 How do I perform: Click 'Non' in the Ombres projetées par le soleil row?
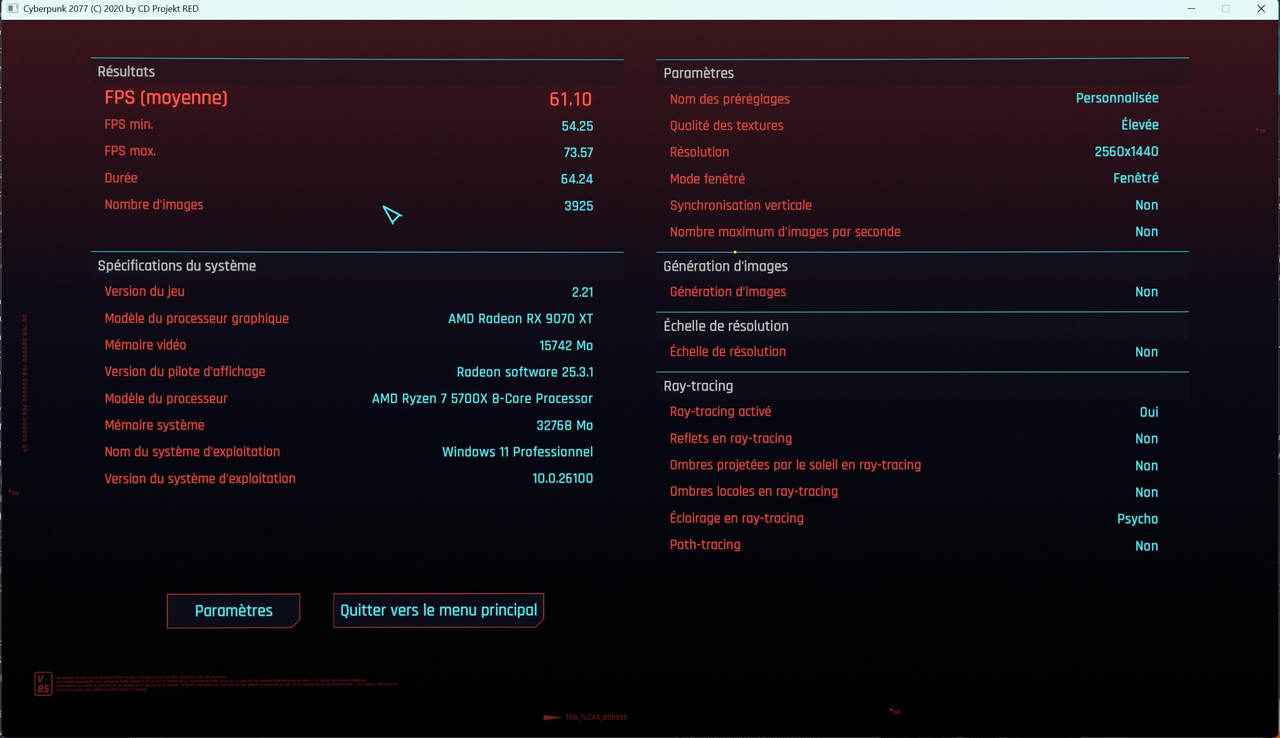tap(1147, 466)
